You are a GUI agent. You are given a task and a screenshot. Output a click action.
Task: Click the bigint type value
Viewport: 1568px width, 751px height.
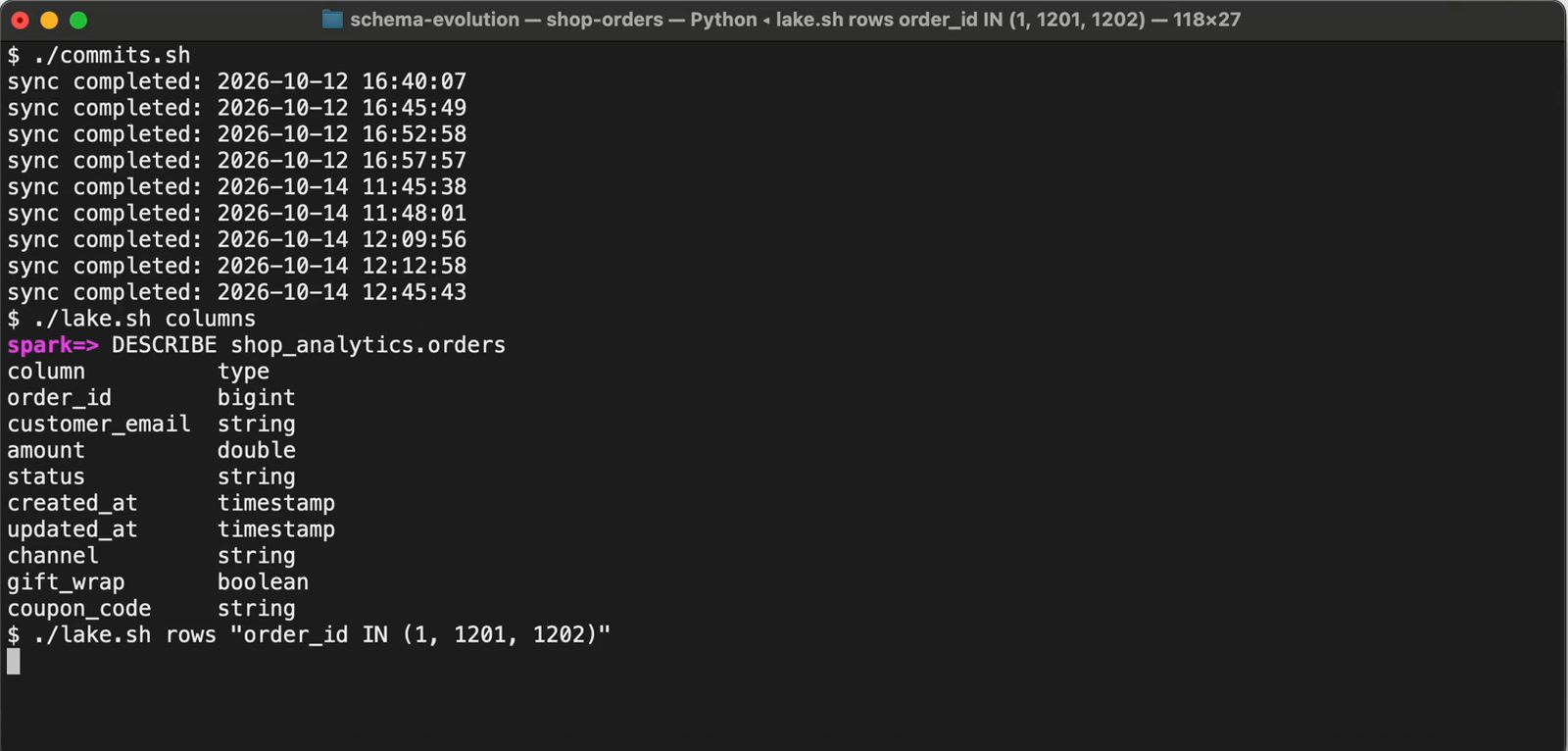[256, 398]
